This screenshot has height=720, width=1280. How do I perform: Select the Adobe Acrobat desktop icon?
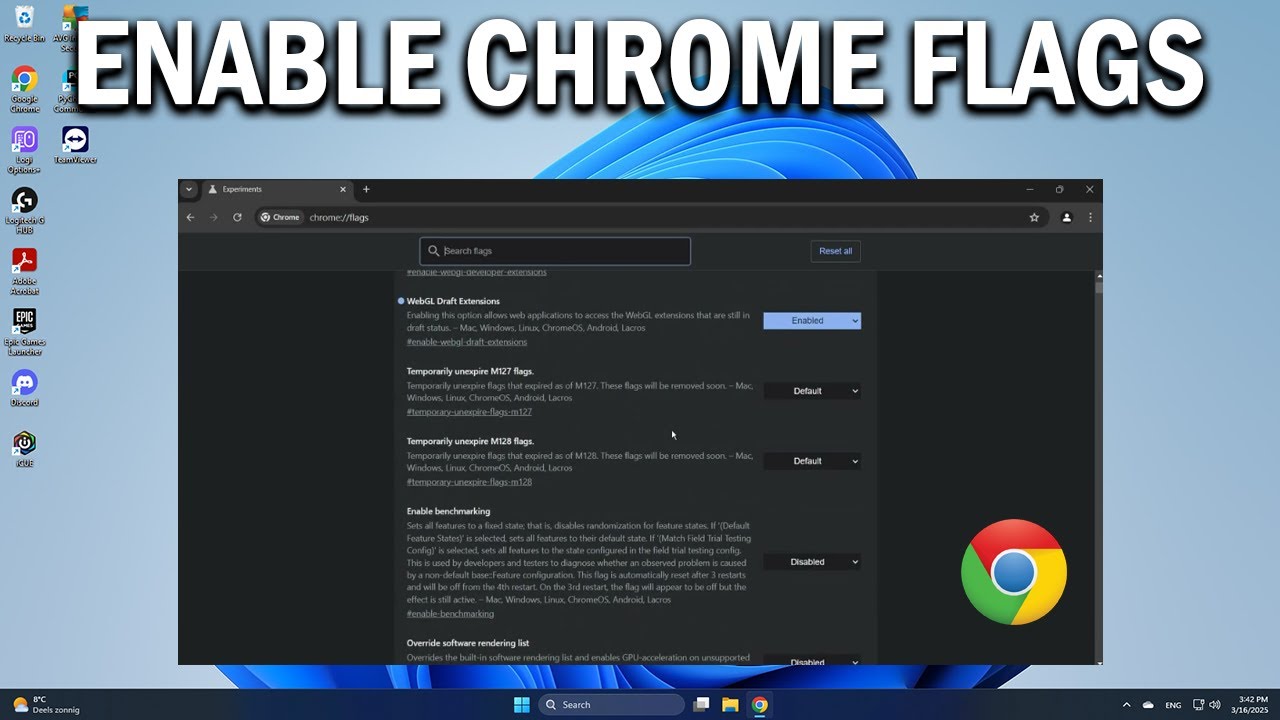(24, 271)
